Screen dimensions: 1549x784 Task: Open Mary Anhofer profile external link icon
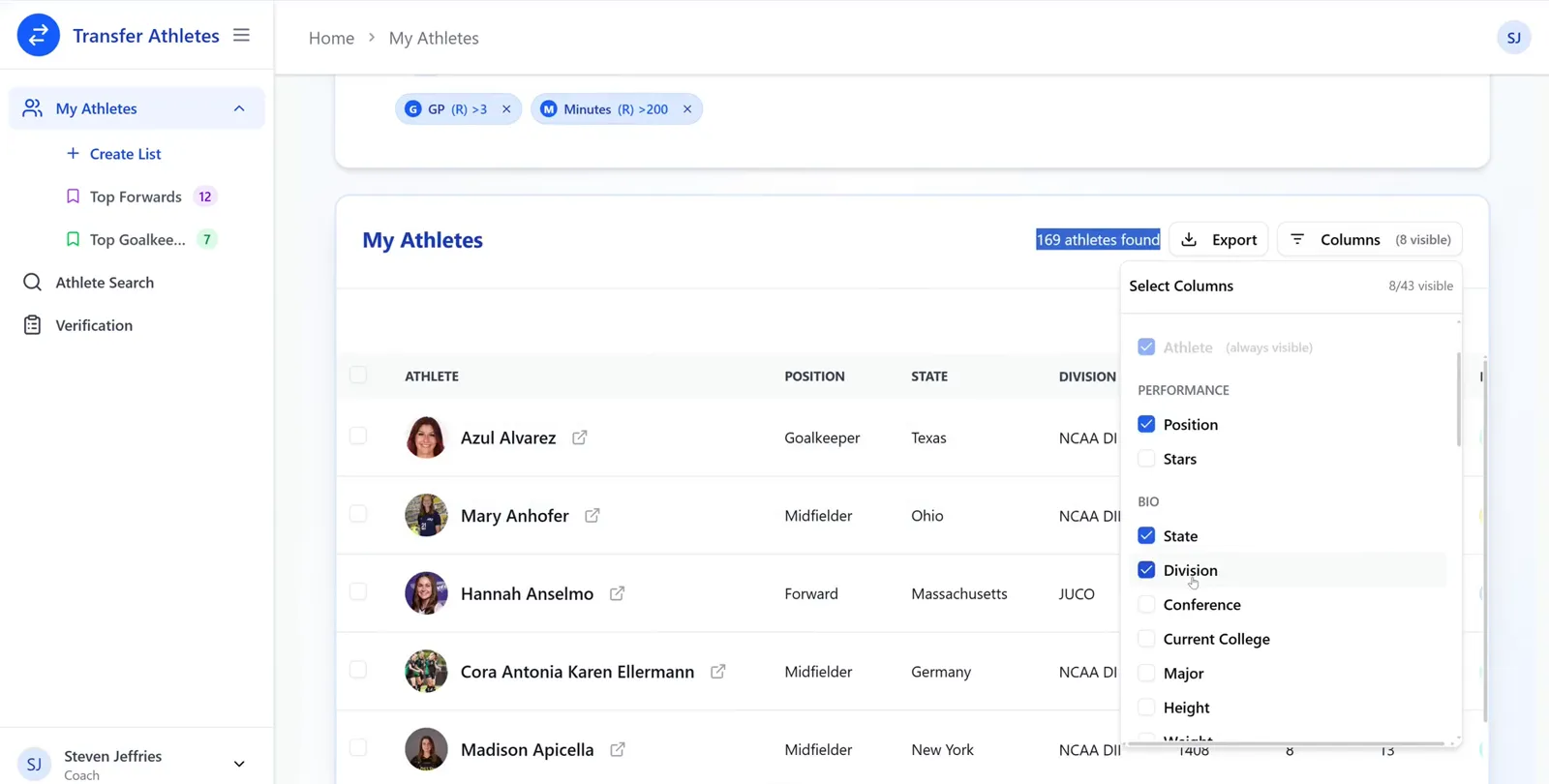[592, 516]
